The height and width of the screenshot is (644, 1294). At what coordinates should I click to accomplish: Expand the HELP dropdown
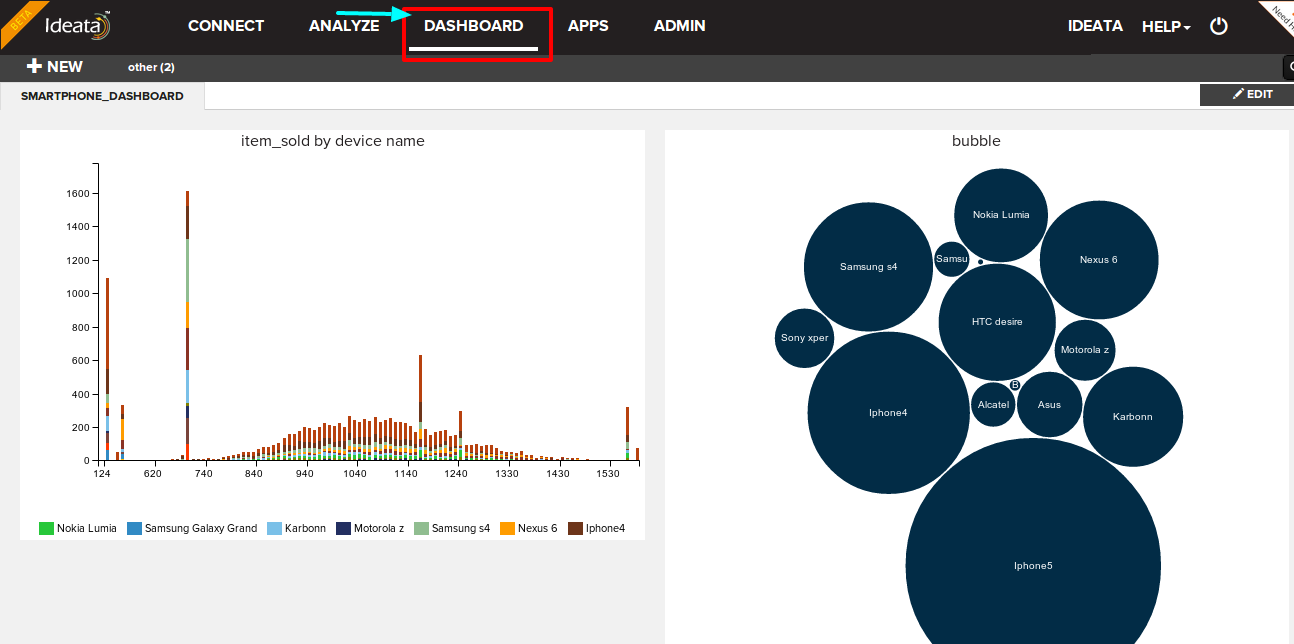coord(1166,27)
